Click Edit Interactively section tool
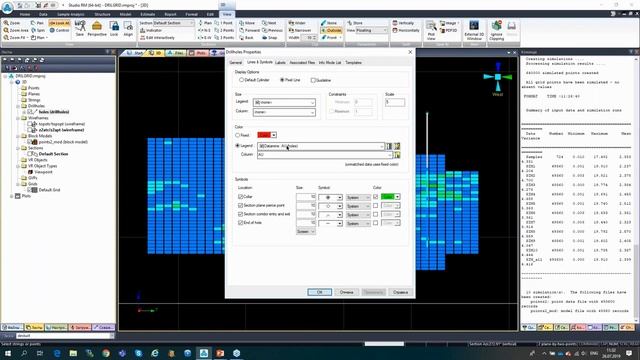This screenshot has width=640, height=360. pyautogui.click(x=157, y=38)
